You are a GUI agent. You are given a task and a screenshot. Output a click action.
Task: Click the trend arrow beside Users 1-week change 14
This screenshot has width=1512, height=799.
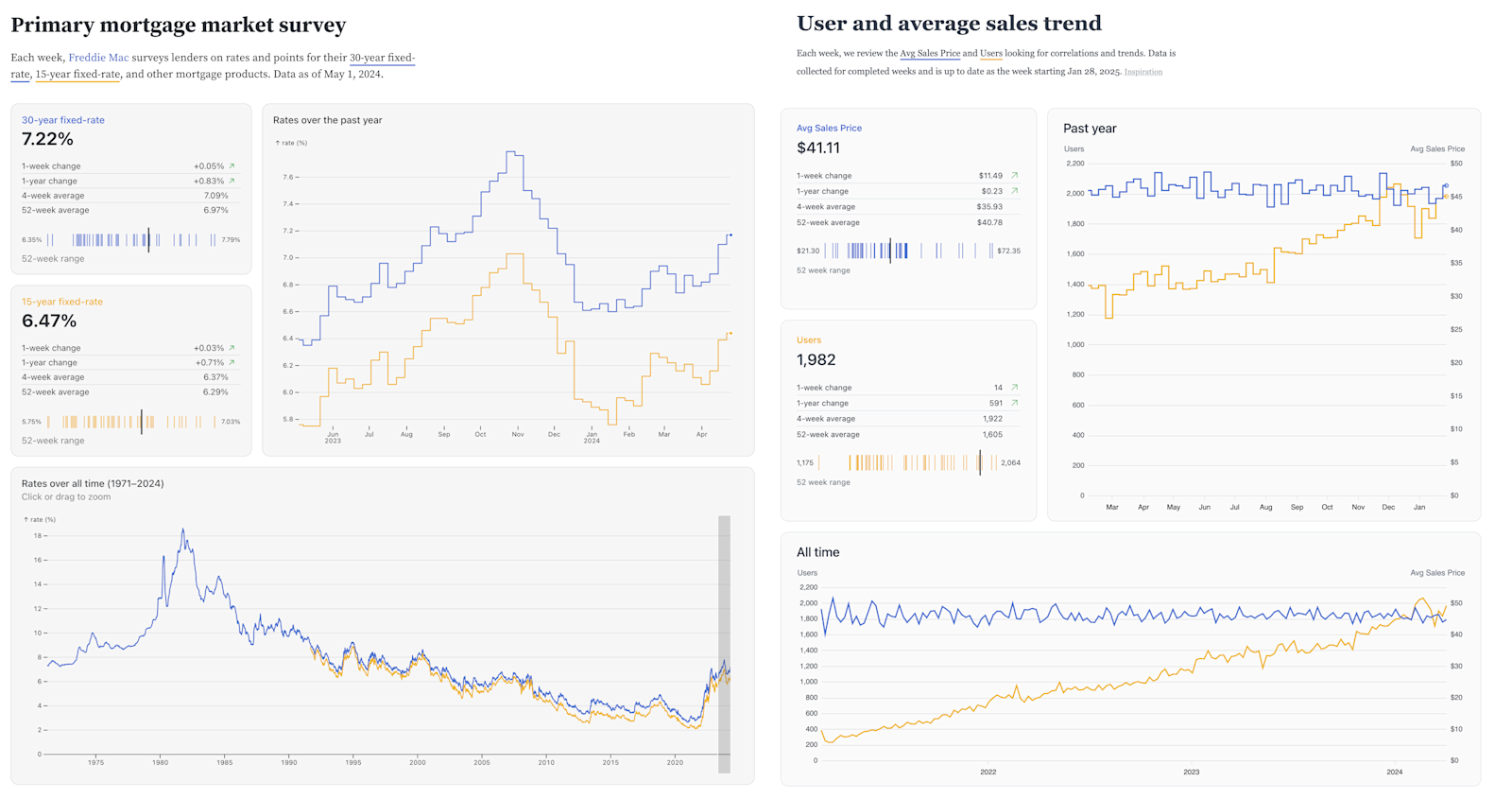[1014, 388]
